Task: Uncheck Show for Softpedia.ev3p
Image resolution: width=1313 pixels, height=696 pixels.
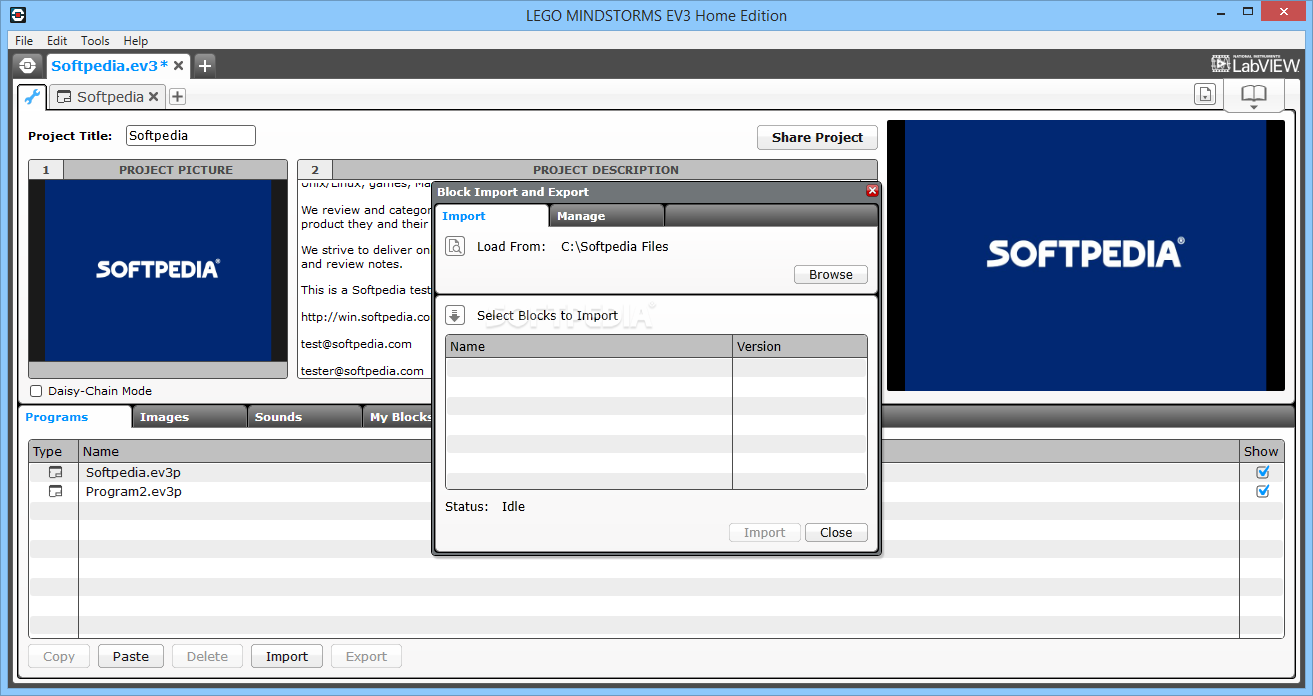Action: click(x=1262, y=472)
